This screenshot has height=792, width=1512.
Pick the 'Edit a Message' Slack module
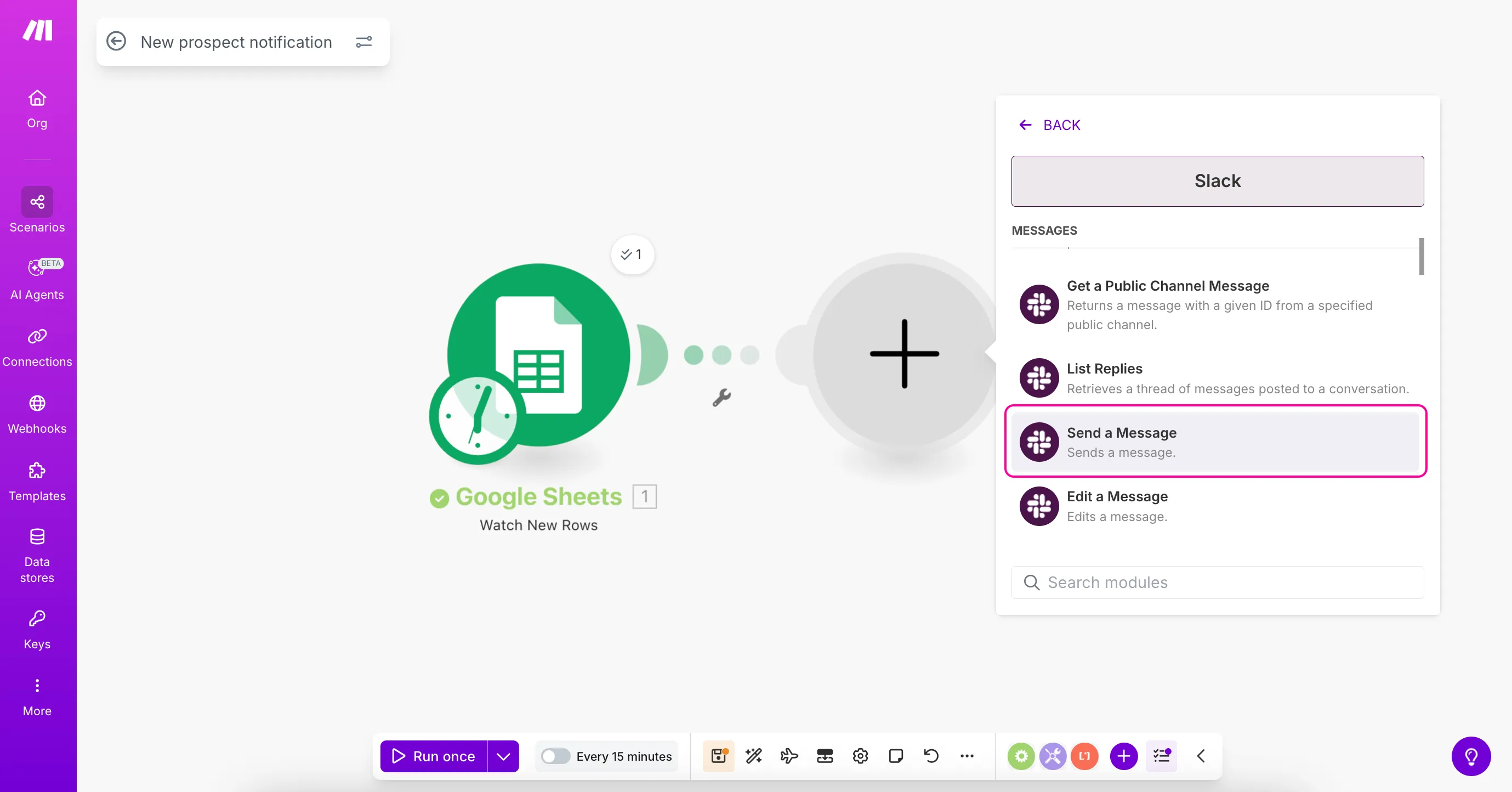tap(1215, 506)
